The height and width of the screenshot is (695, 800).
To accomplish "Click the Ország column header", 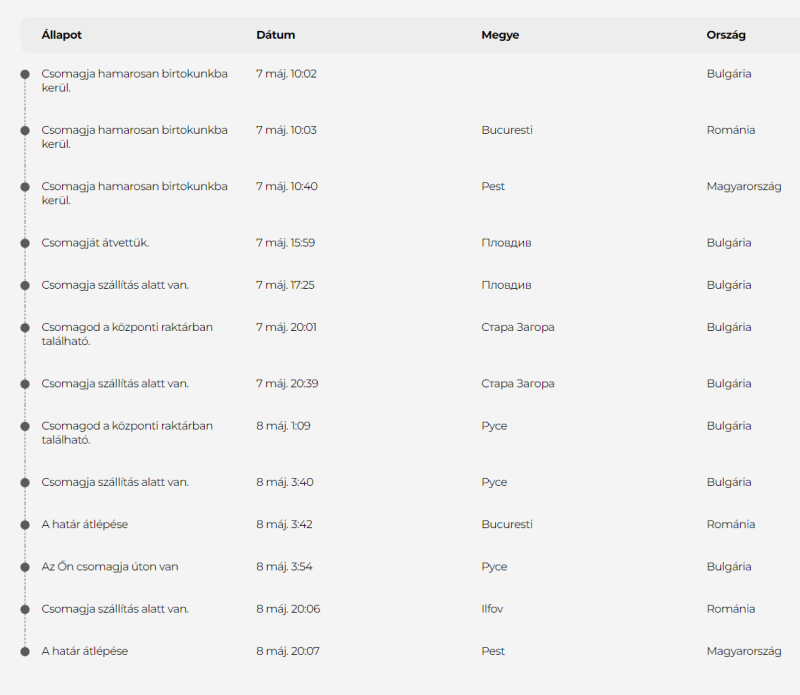I will pos(726,35).
